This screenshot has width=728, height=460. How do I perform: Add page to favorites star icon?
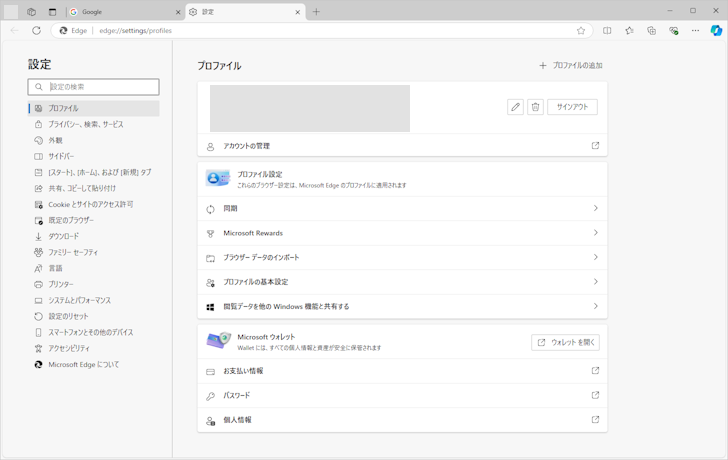coord(581,31)
